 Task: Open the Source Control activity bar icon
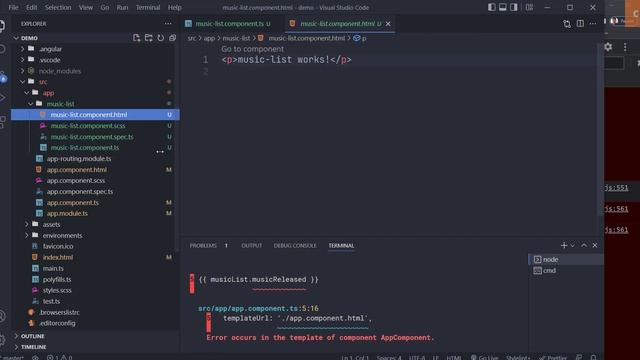2,77
